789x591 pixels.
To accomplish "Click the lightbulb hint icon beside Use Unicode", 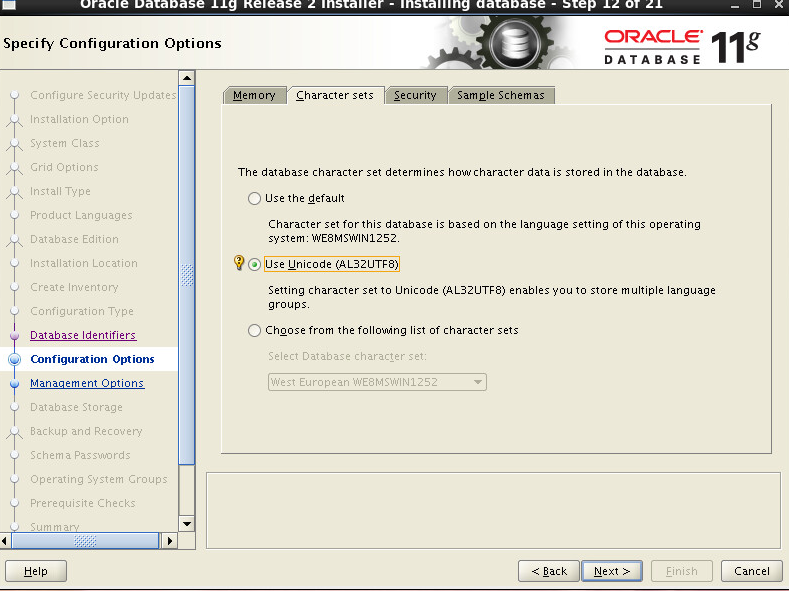I will [x=239, y=263].
